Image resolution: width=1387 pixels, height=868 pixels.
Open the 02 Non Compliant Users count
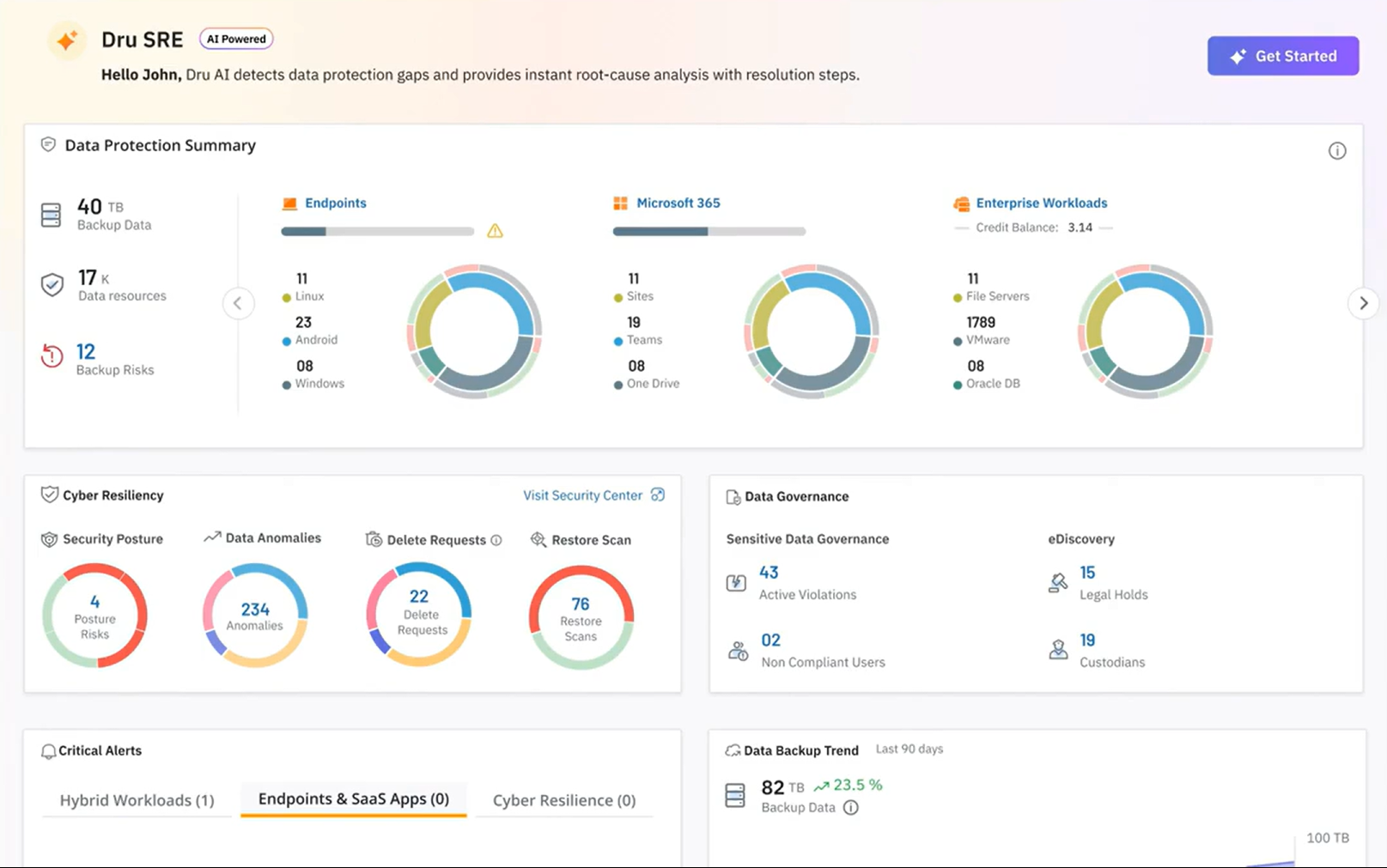click(x=771, y=640)
